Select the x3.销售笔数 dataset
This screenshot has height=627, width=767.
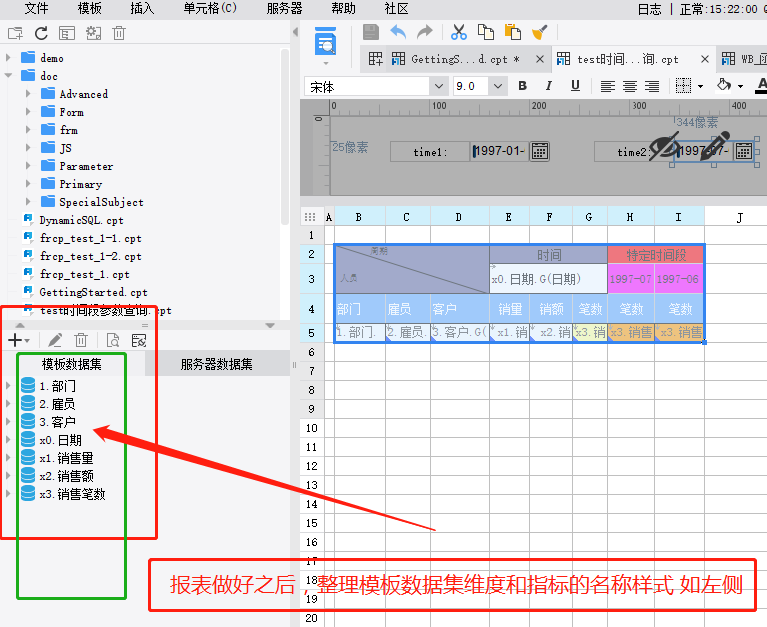[x=72, y=494]
